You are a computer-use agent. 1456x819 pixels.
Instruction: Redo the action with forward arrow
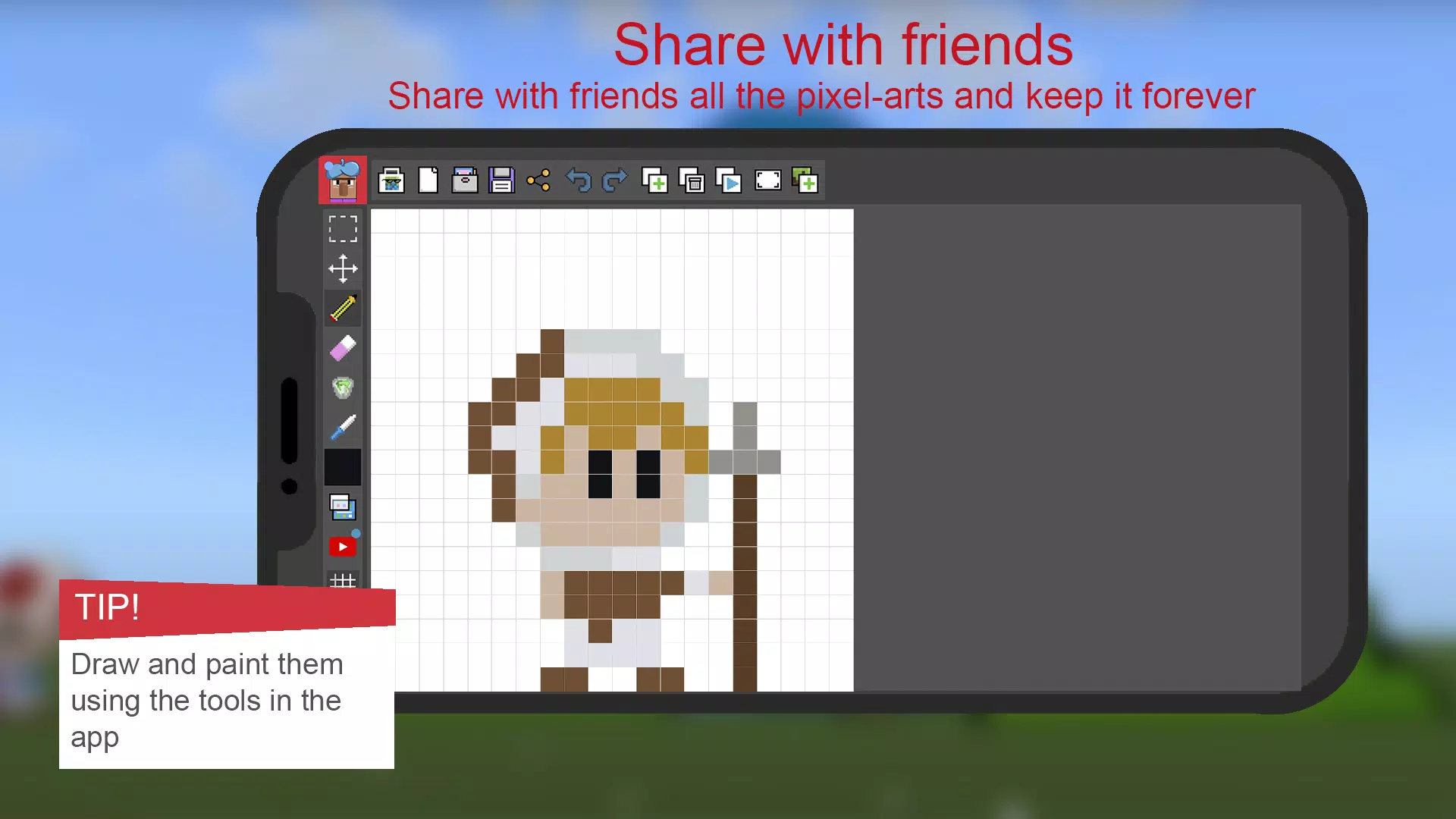point(614,180)
